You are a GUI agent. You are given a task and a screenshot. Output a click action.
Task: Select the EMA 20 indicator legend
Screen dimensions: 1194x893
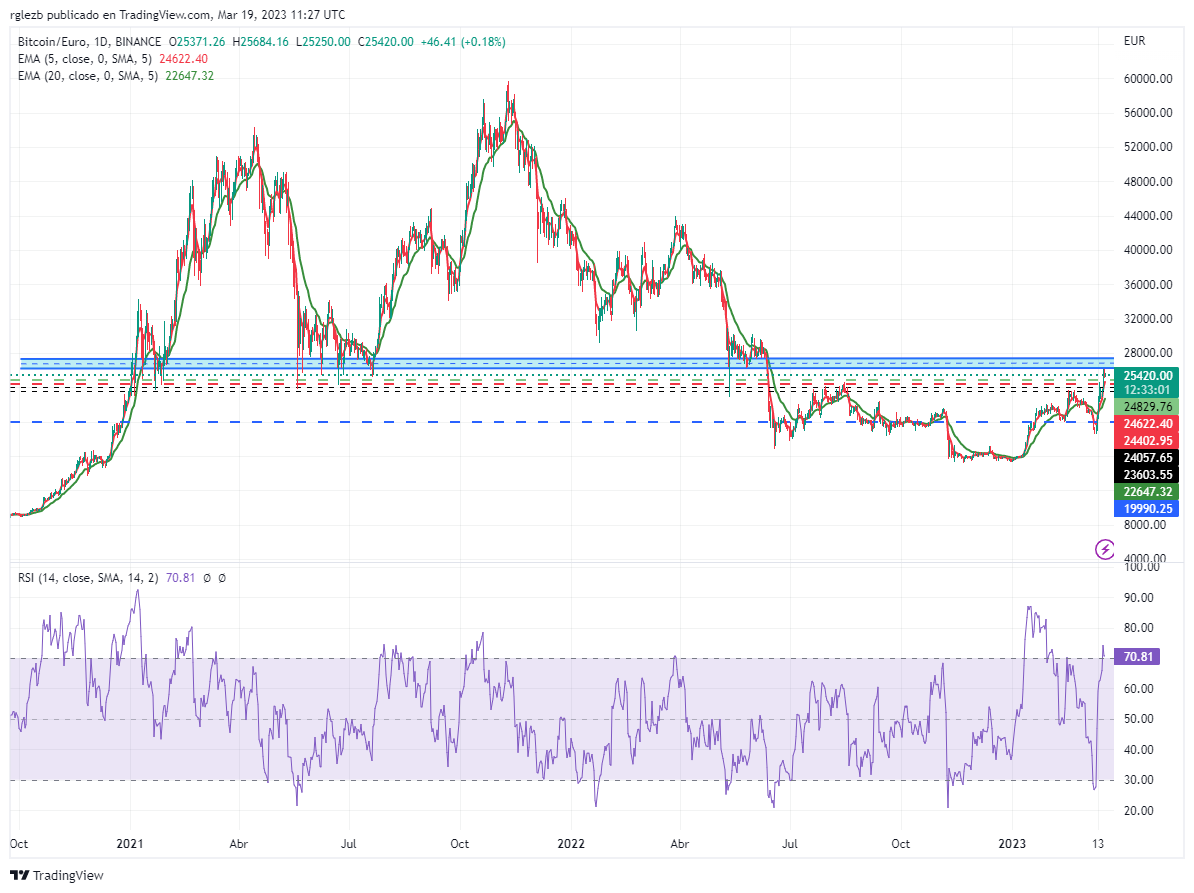[86, 76]
